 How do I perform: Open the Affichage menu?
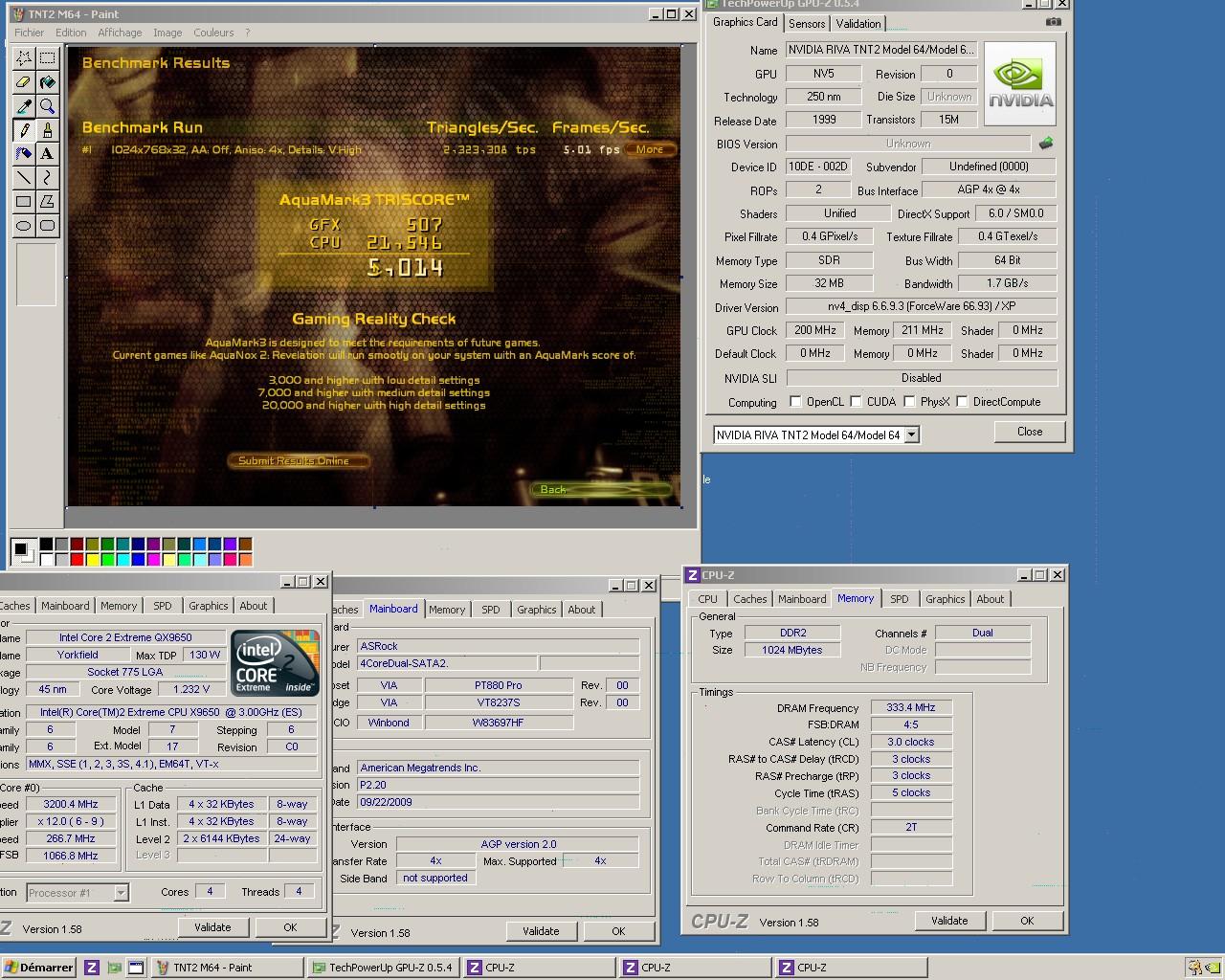(x=120, y=33)
